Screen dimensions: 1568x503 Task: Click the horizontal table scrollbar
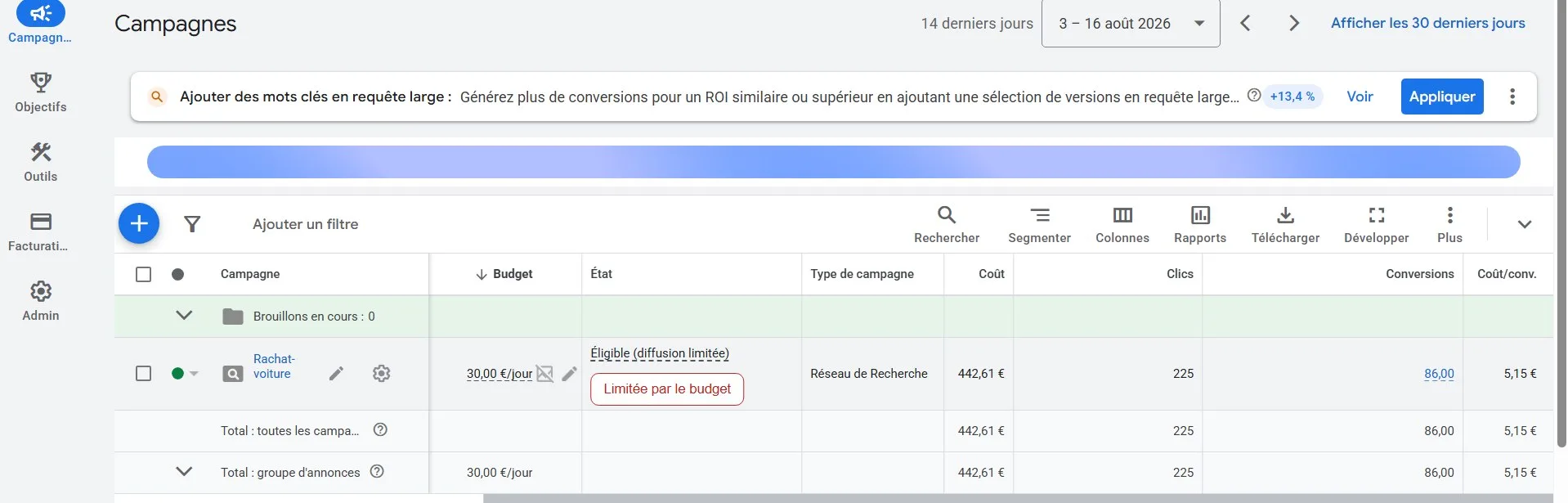pos(1018,498)
